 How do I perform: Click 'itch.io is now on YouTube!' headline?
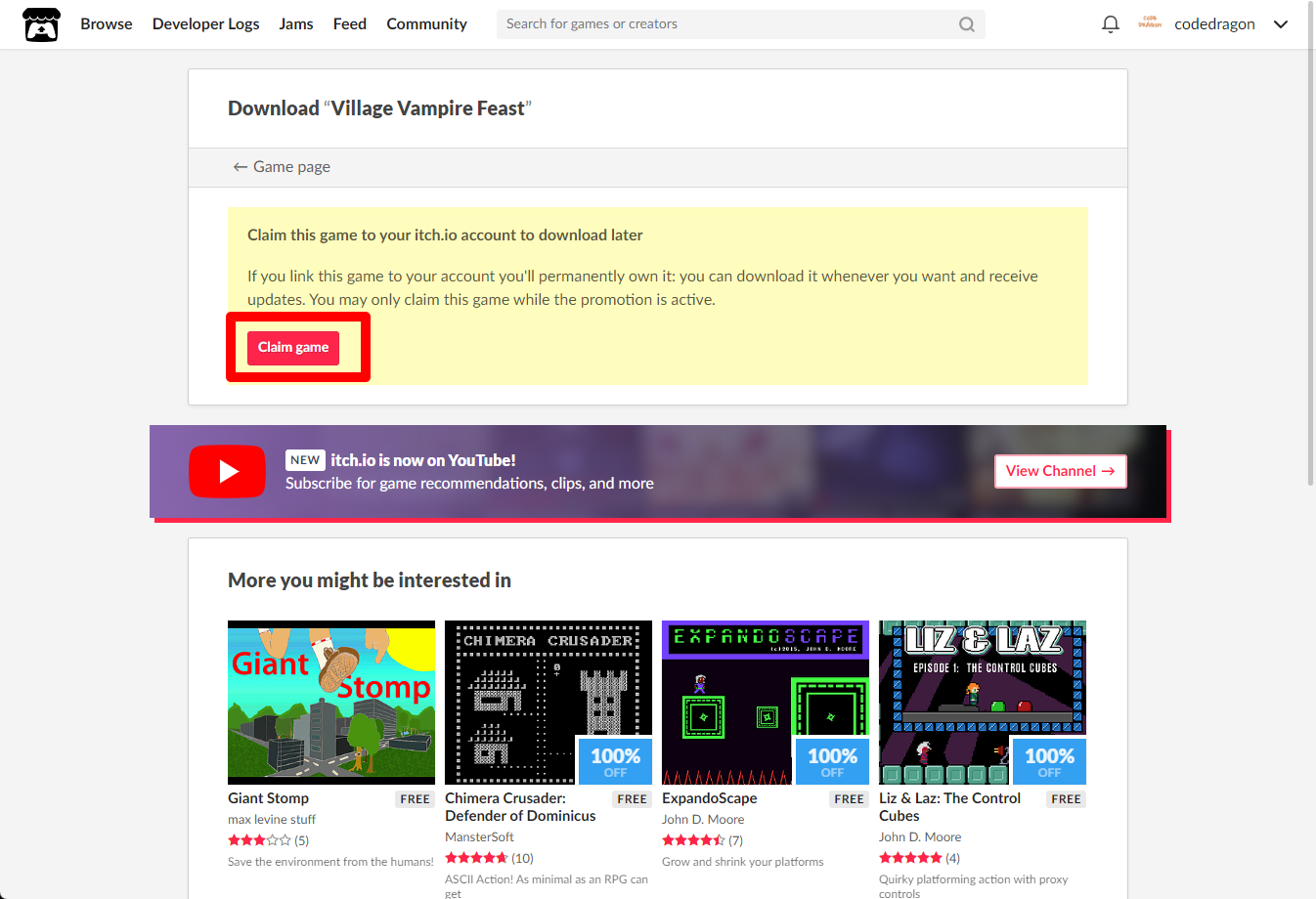(423, 460)
